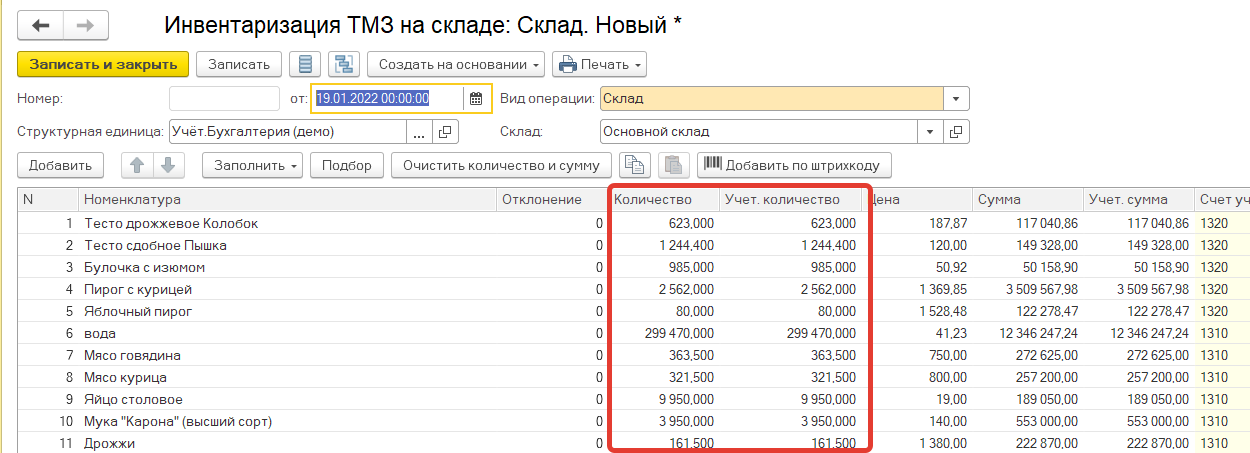Move the row down with the down arrow
This screenshot has height=453, width=1250.
point(168,165)
